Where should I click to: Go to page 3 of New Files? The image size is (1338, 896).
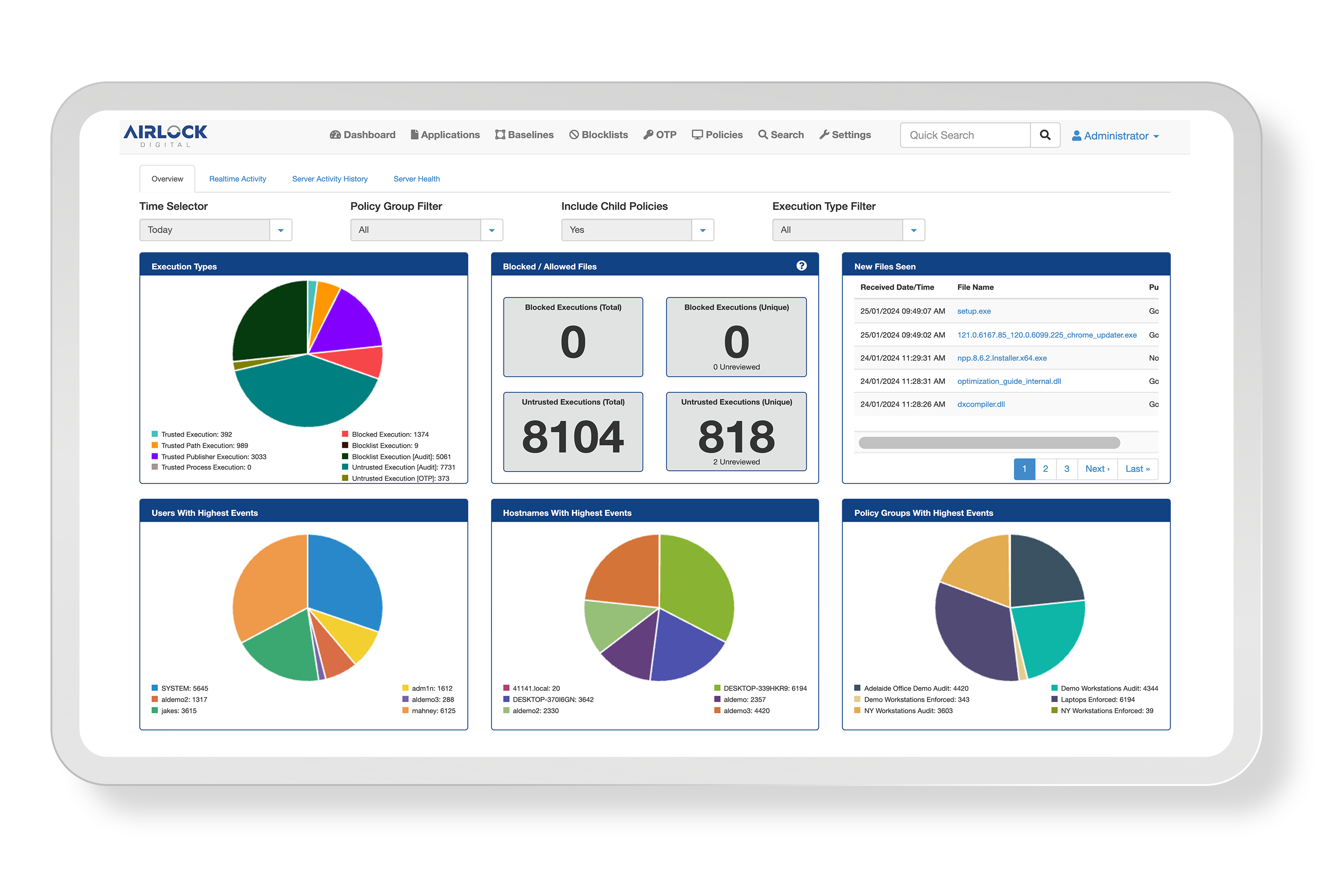point(1066,469)
